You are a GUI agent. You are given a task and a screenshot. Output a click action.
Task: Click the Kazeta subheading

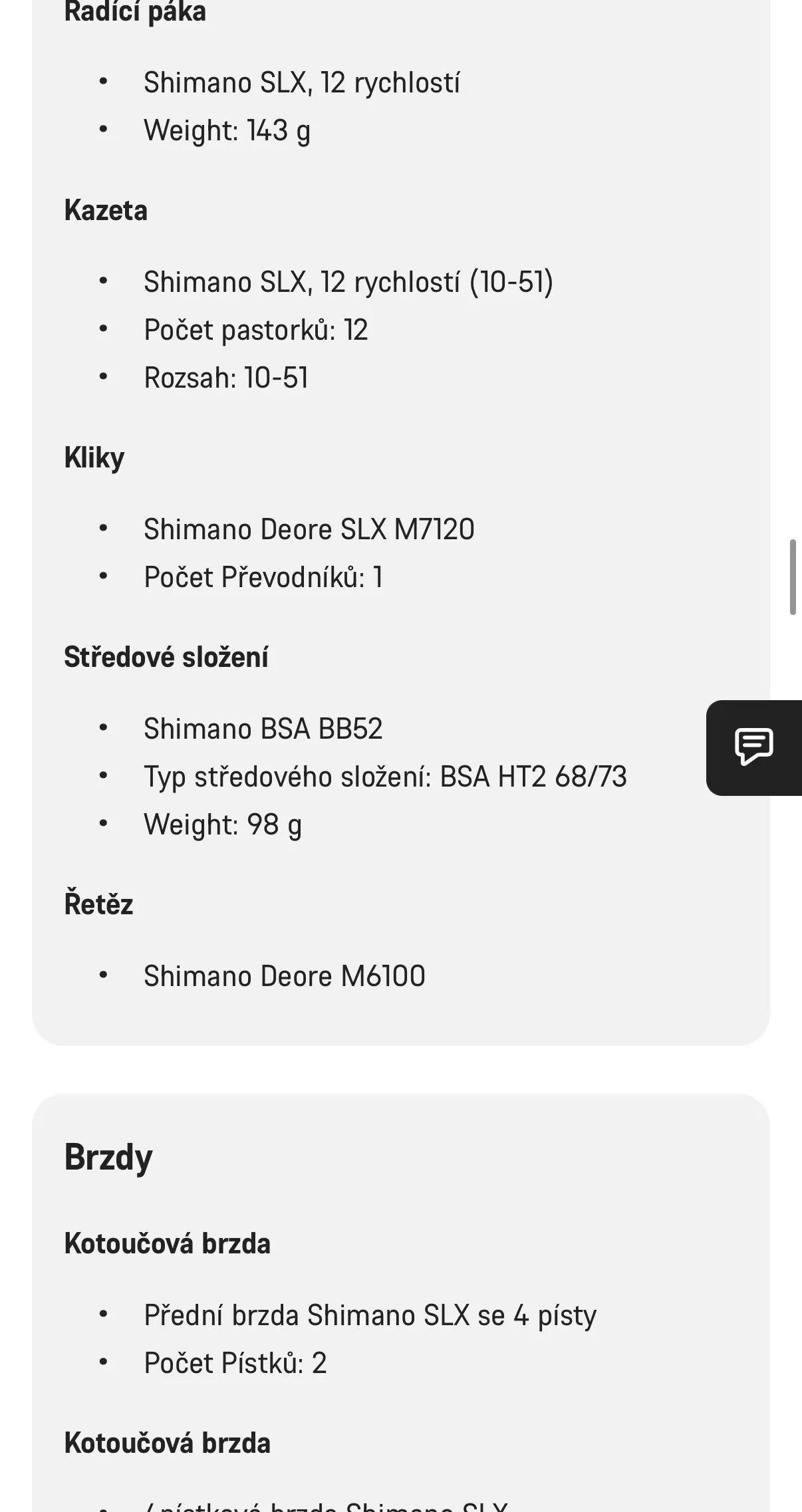click(106, 211)
